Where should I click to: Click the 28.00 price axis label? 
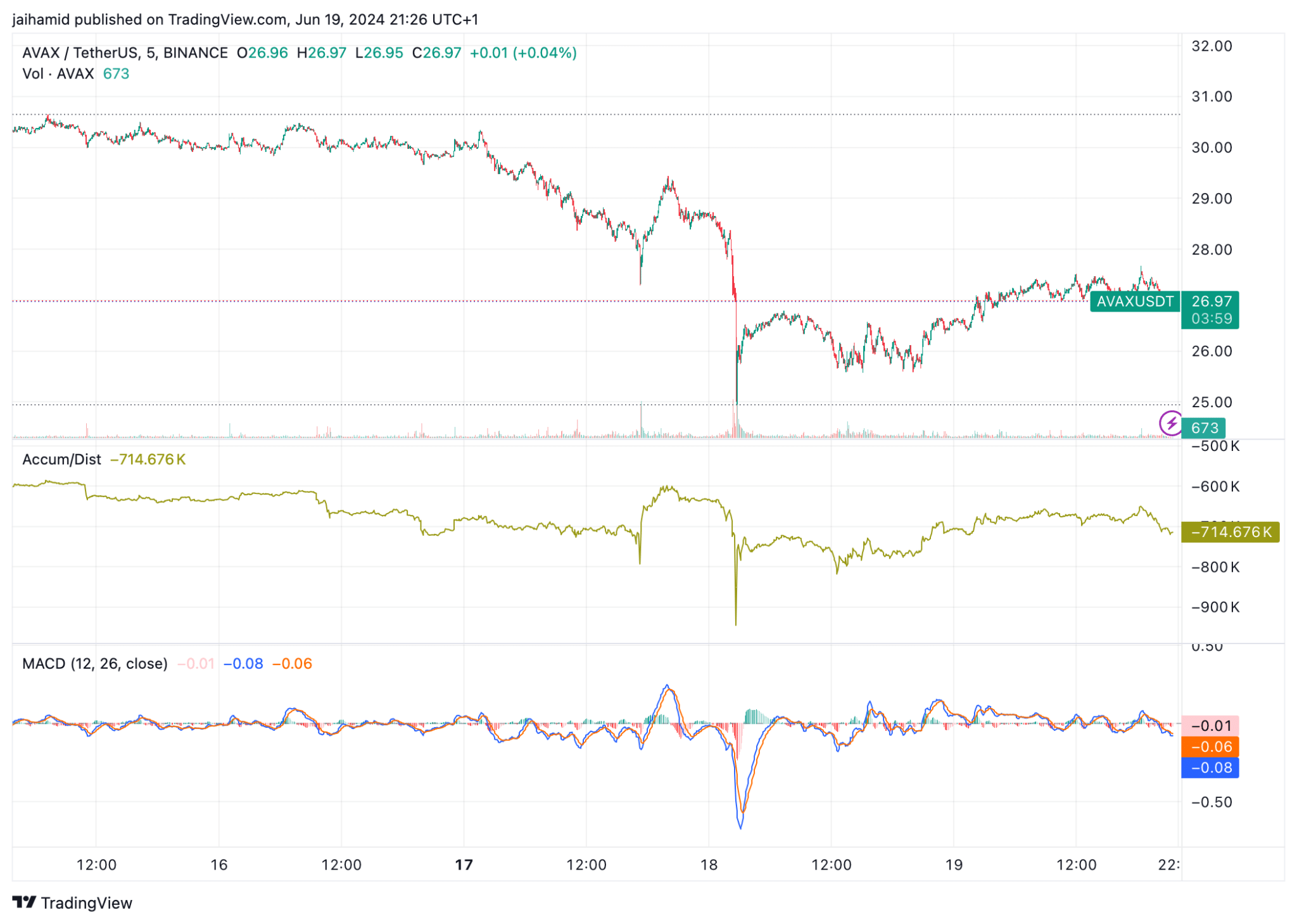tap(1212, 250)
